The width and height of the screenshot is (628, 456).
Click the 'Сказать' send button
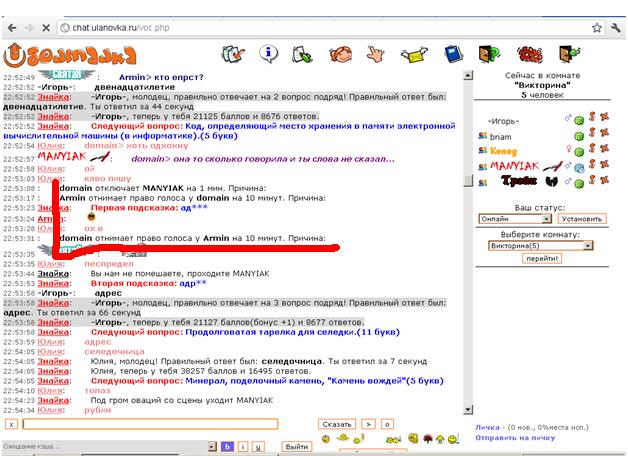coord(336,424)
